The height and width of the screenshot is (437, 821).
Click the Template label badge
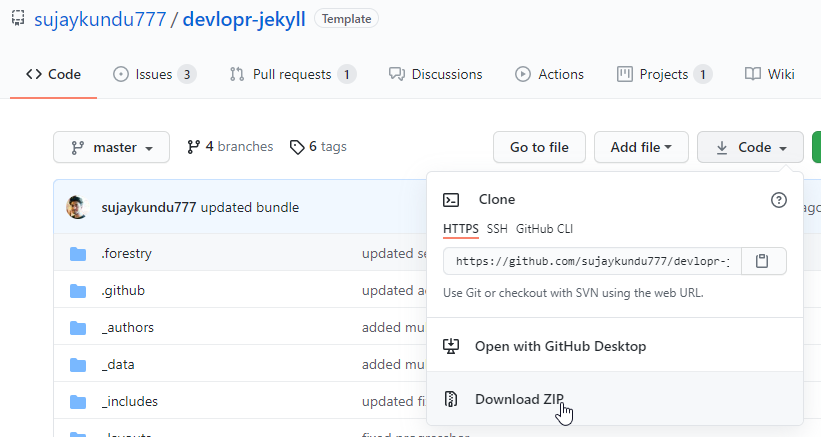tap(346, 19)
